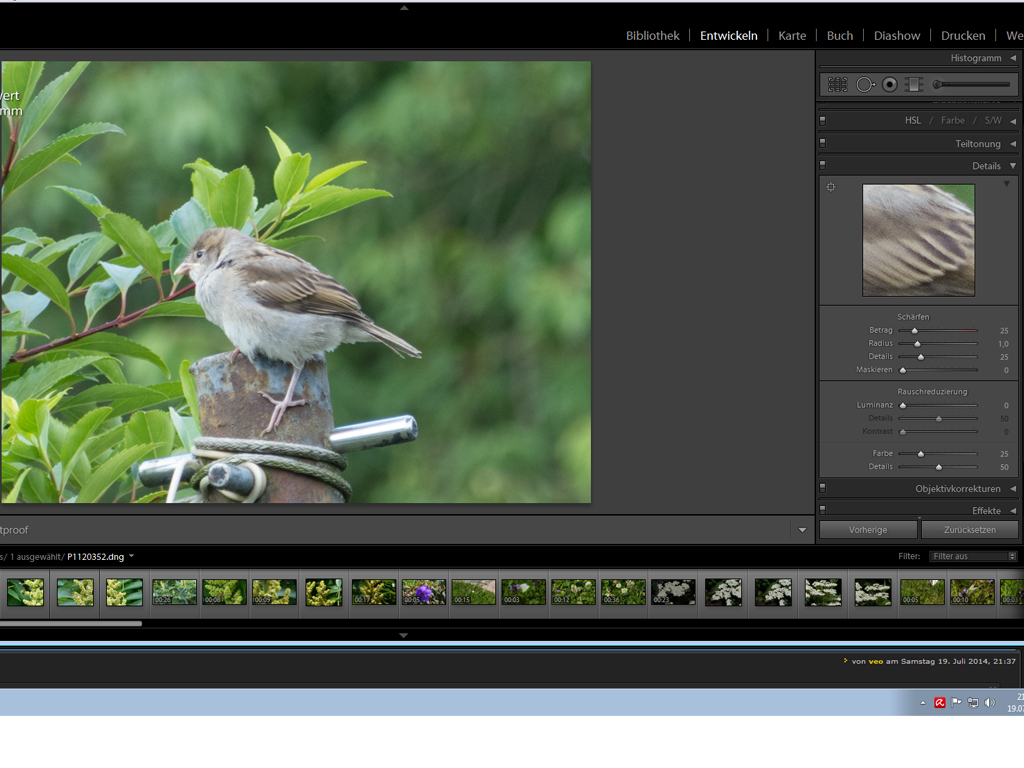Viewport: 1024px width, 768px height.
Task: Toggle the Teiltonung panel switch
Action: point(823,143)
